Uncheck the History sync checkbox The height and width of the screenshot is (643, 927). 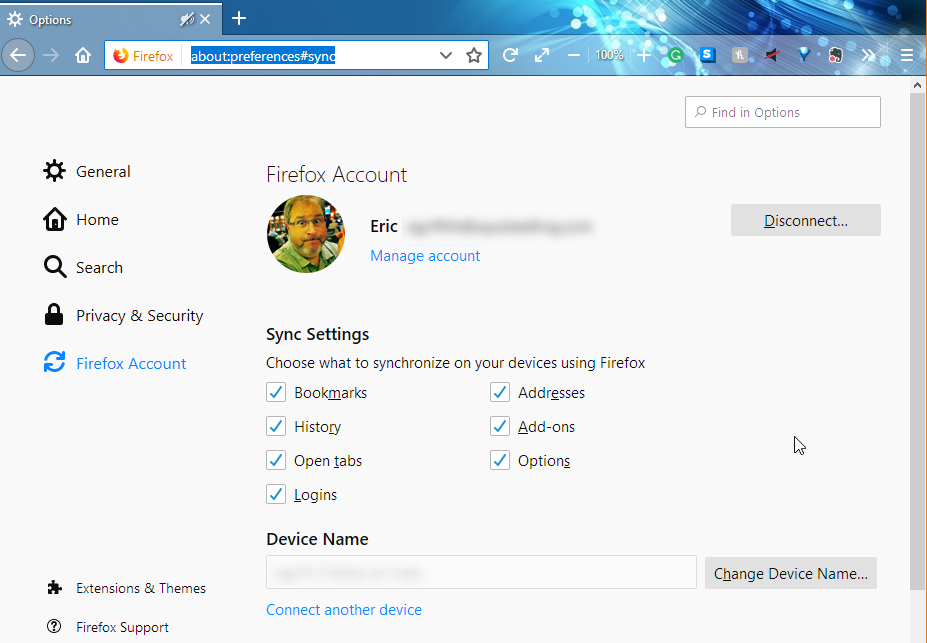click(276, 426)
